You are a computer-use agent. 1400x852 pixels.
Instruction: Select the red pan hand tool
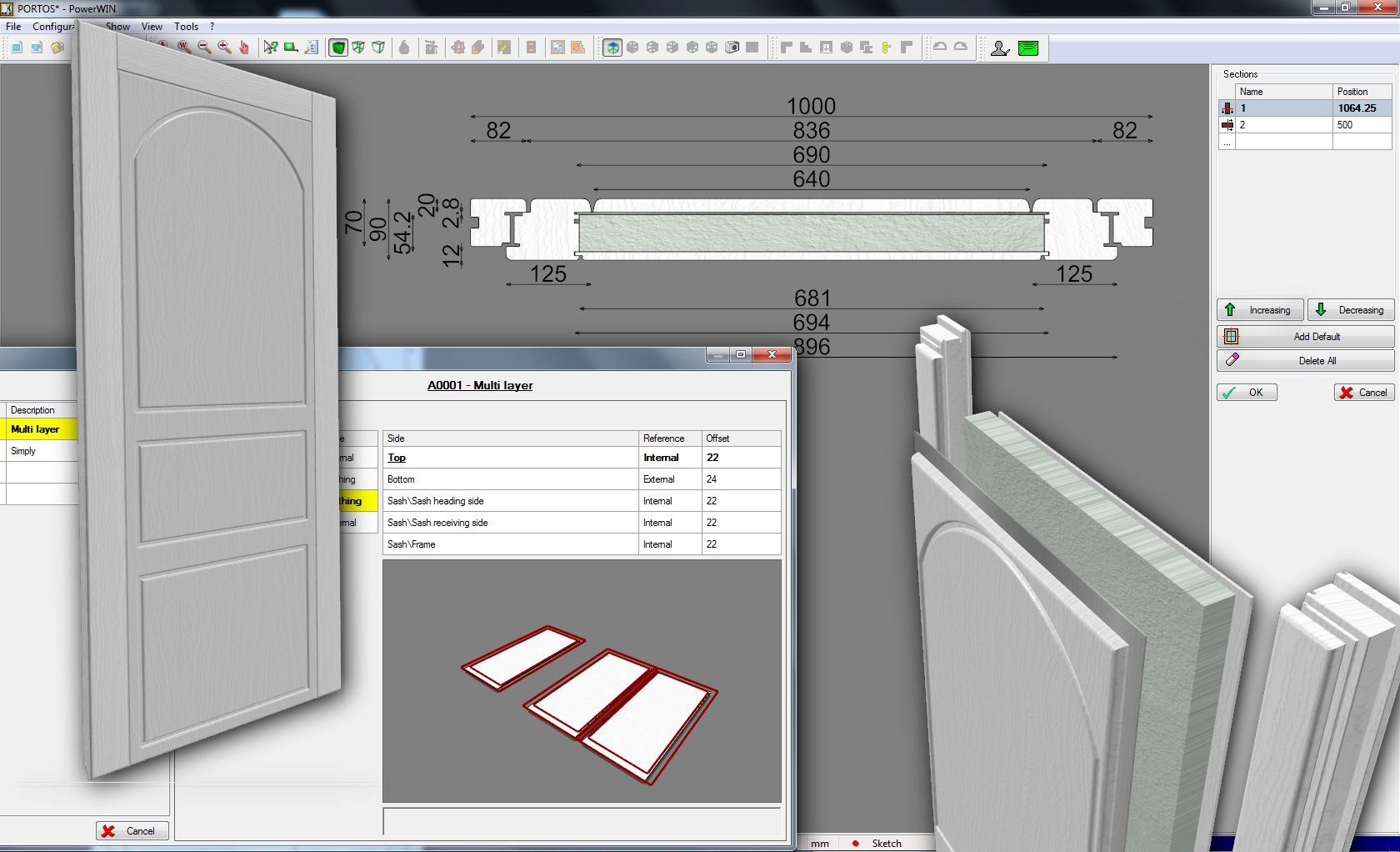244,48
